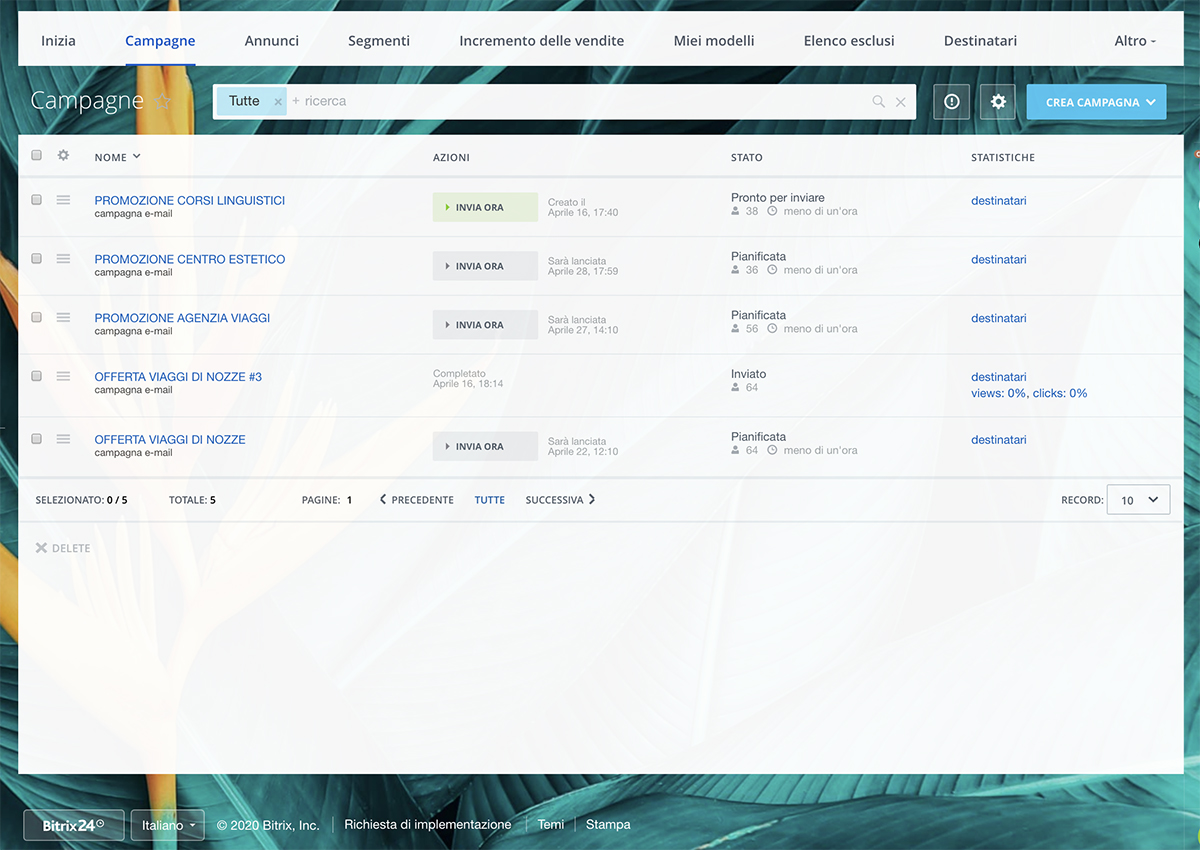Click Invia Ora in the OFFERTA VIAGGI DI NOZZE row scheduled April 22
Screen dimensions: 1200x850
pos(485,446)
